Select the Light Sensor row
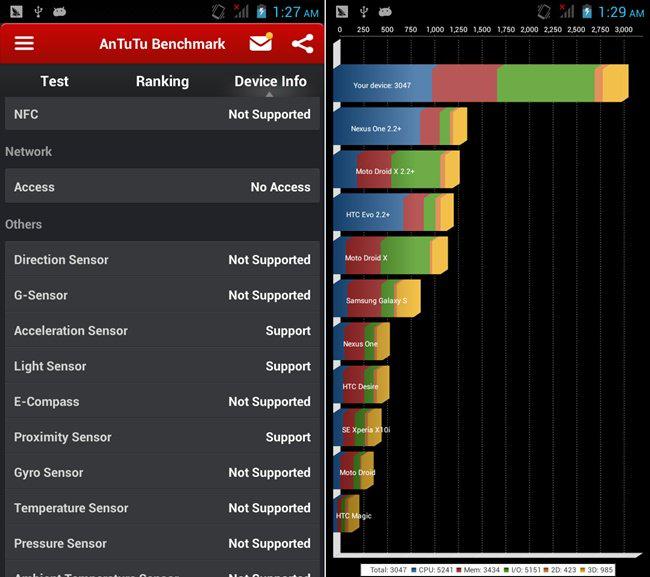650x577 pixels. pyautogui.click(x=162, y=366)
